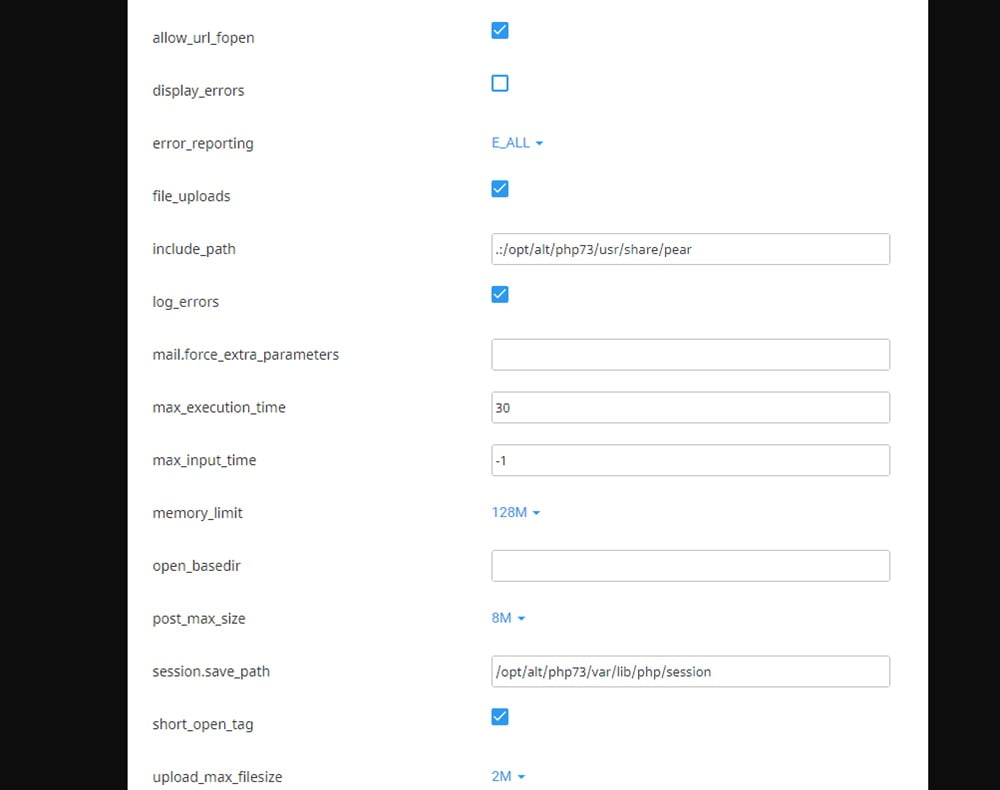
Task: Select the max_input_time field showing -1
Action: pyautogui.click(x=691, y=460)
